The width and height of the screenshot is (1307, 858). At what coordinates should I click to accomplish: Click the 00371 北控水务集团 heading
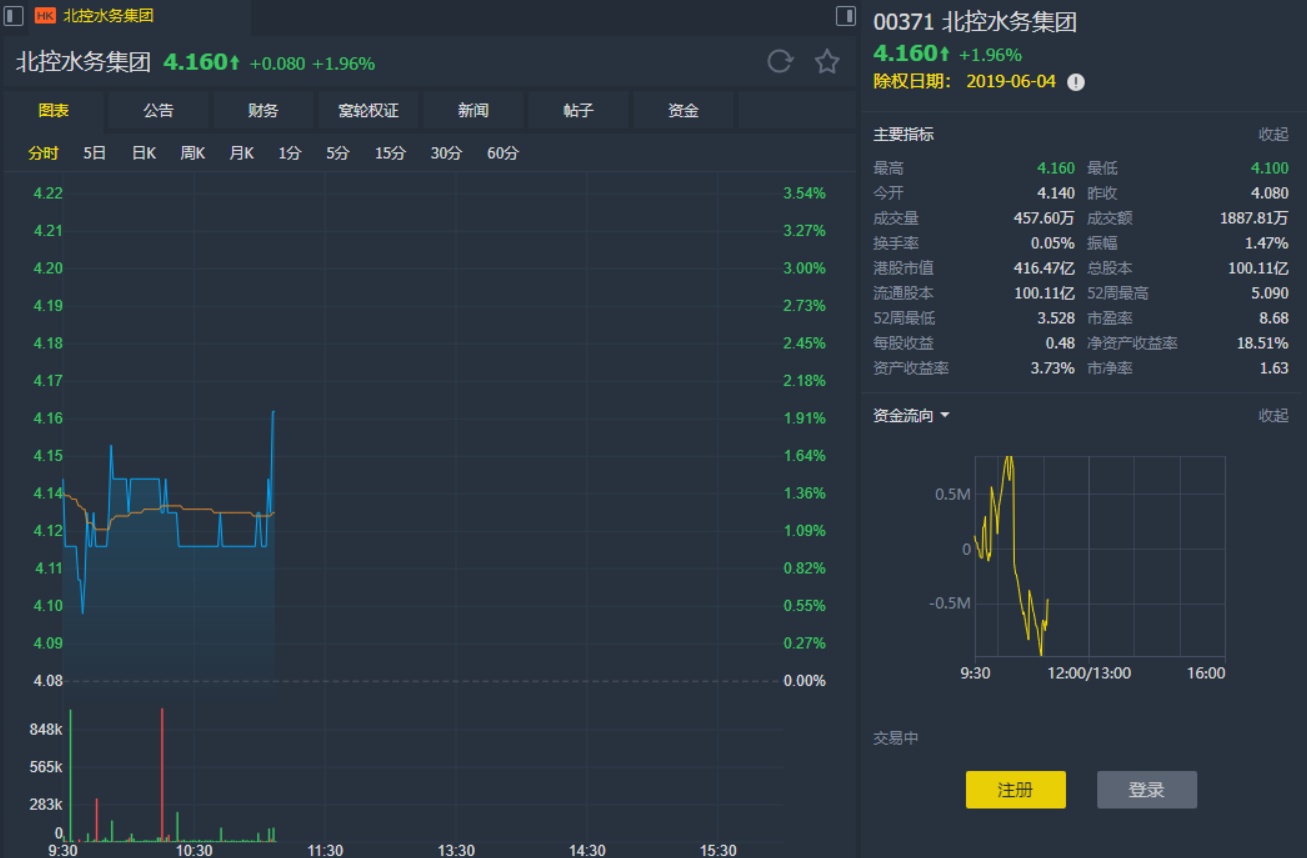click(x=975, y=23)
